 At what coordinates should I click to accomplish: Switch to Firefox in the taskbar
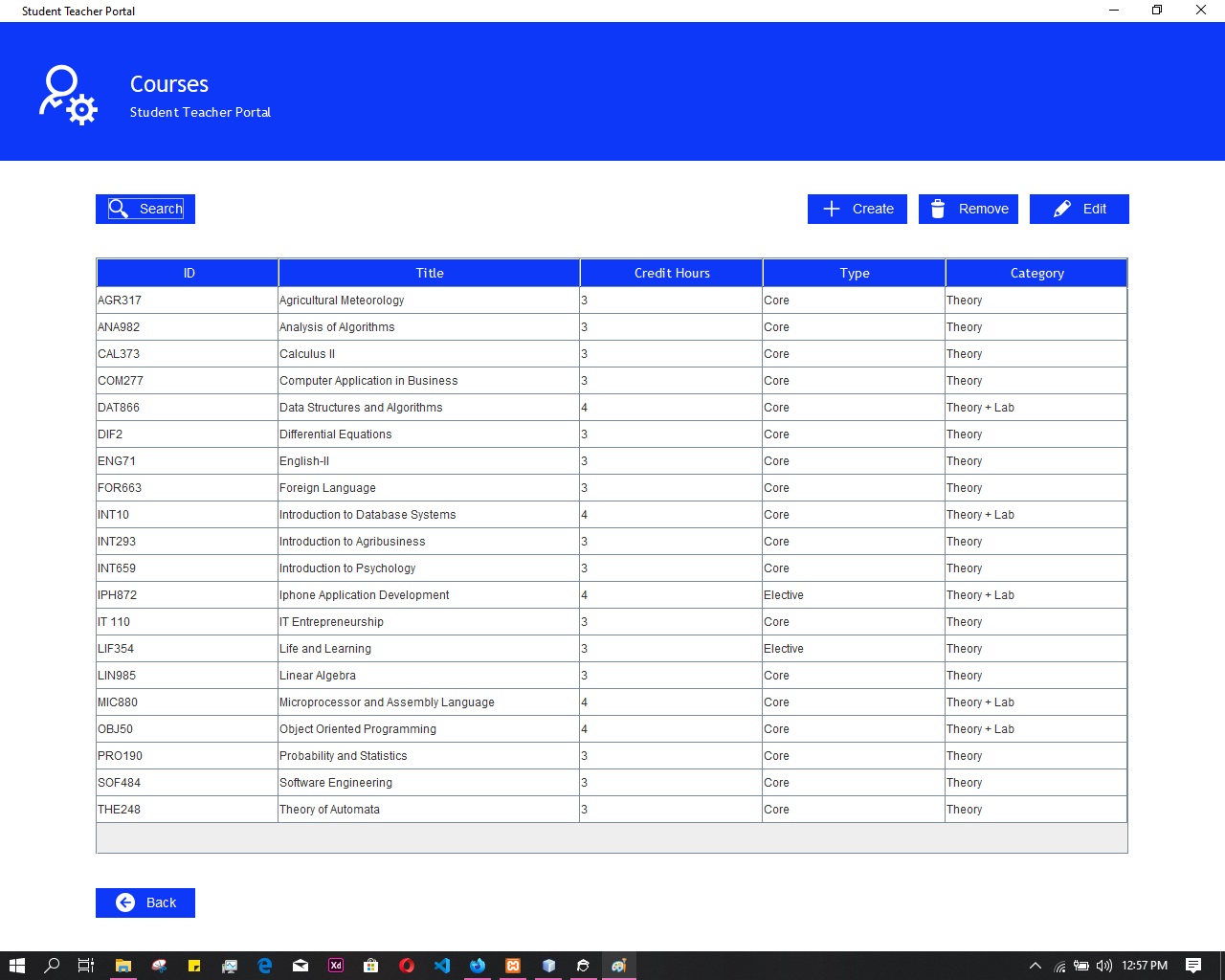coord(478,966)
